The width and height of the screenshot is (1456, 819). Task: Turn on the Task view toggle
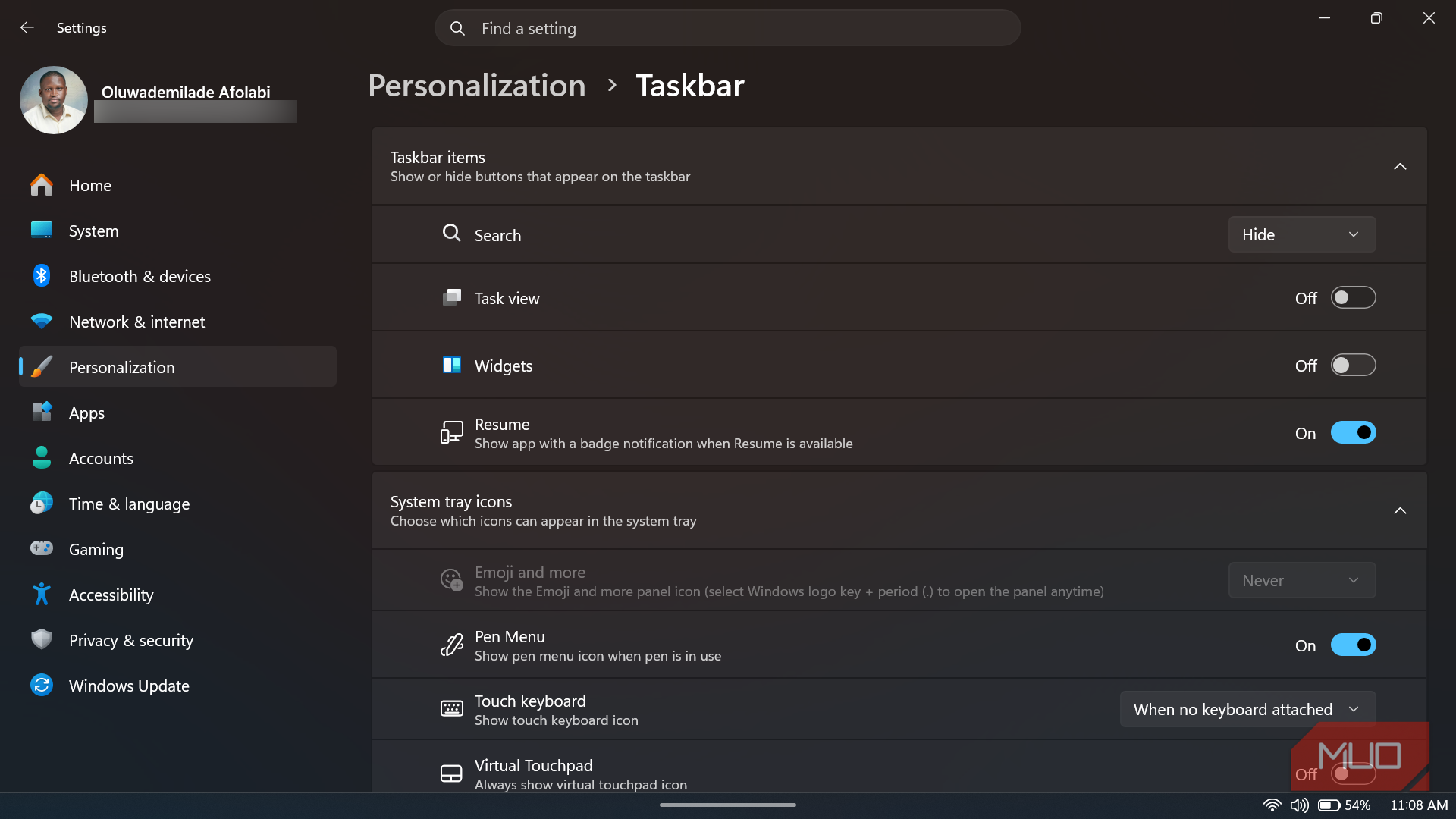(x=1353, y=297)
